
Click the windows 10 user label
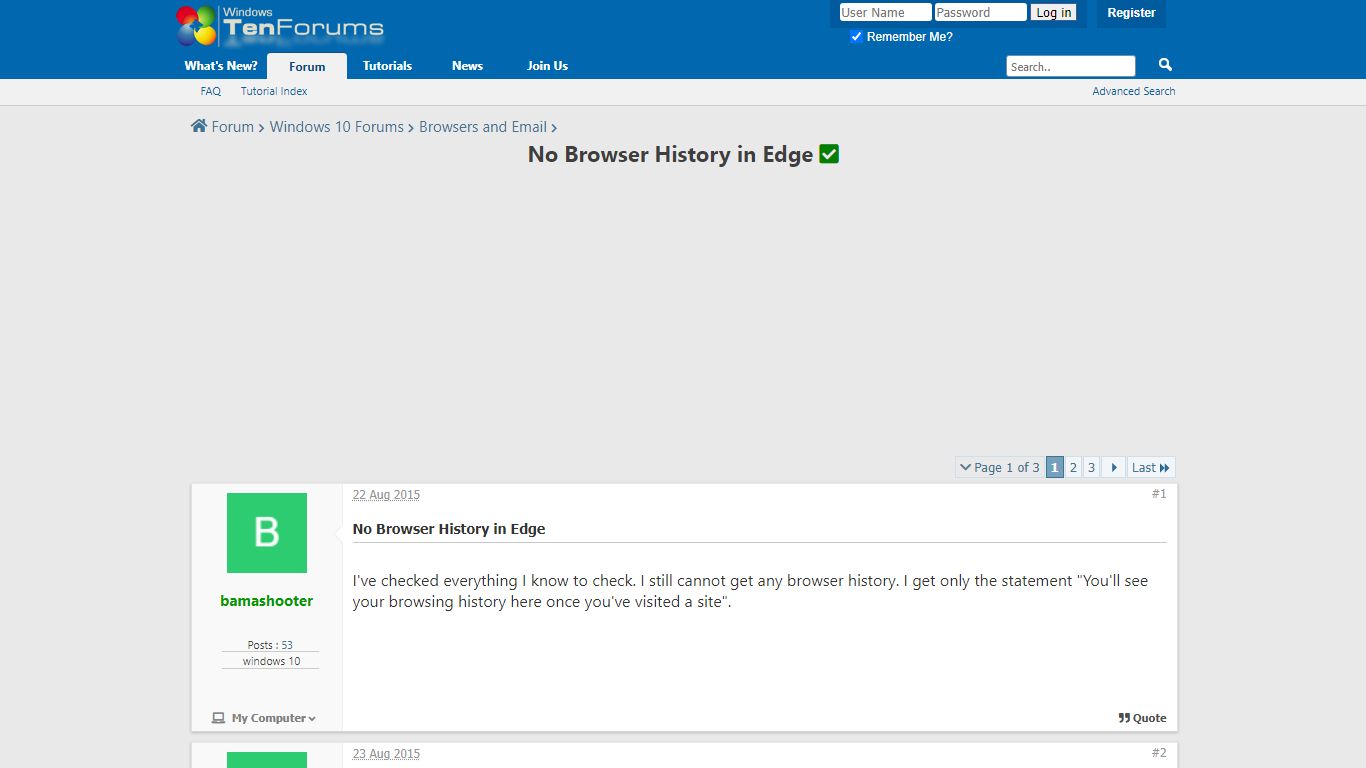(x=271, y=661)
